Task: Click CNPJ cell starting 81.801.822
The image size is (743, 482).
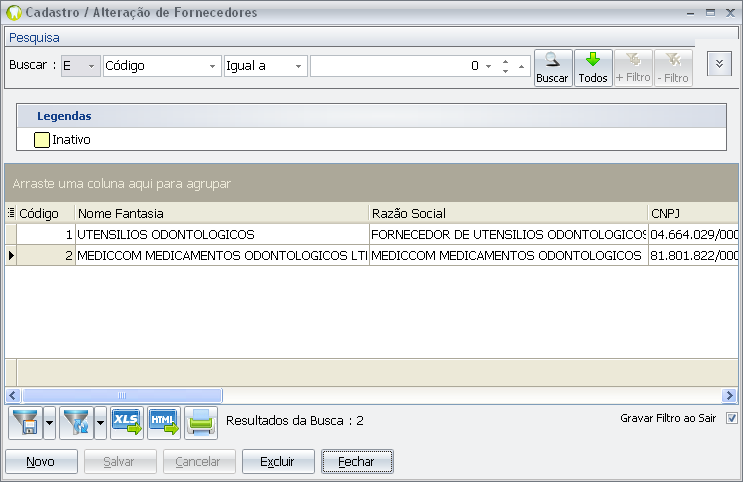Action: tap(693, 255)
